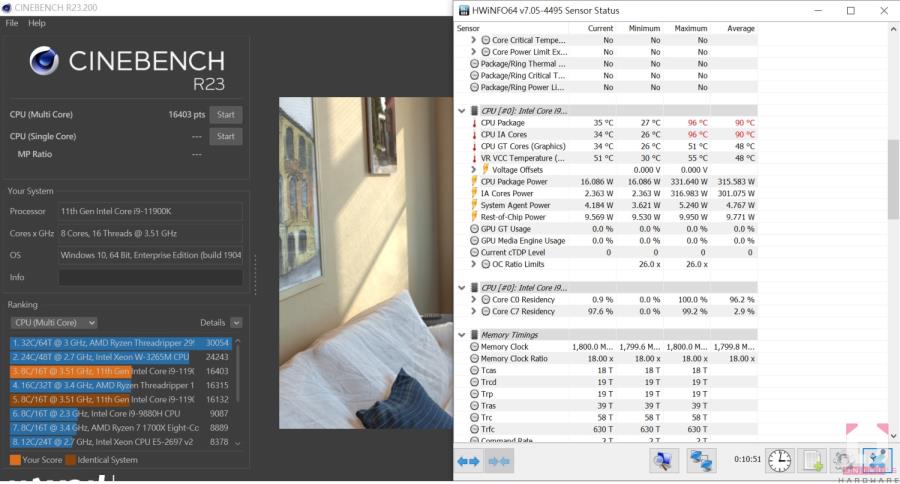Image resolution: width=900 pixels, height=484 pixels.
Task: Collapse the first CPU [#0] Intel Core i9 group
Action: [x=461, y=111]
